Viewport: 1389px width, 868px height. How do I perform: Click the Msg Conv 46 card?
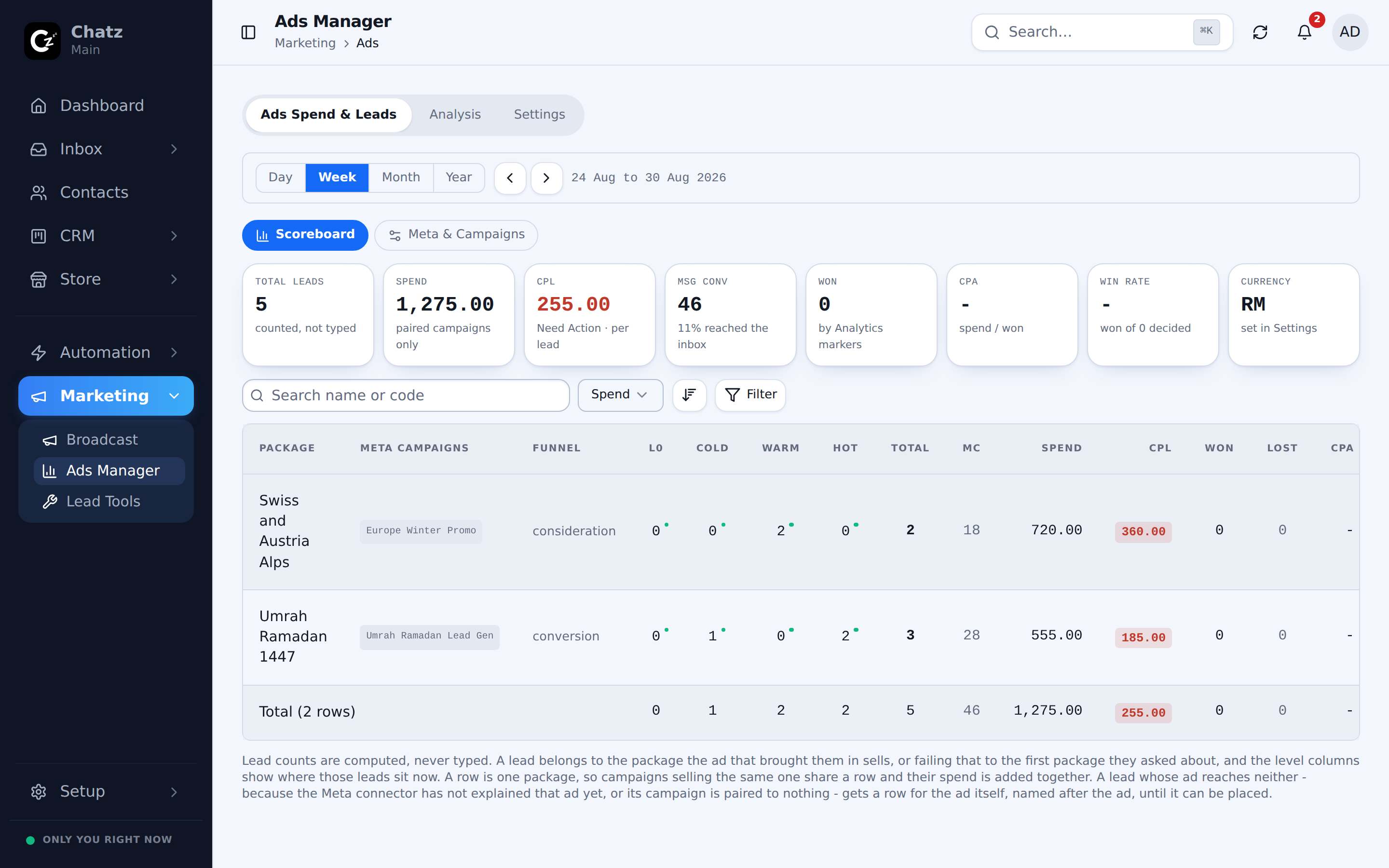(731, 314)
